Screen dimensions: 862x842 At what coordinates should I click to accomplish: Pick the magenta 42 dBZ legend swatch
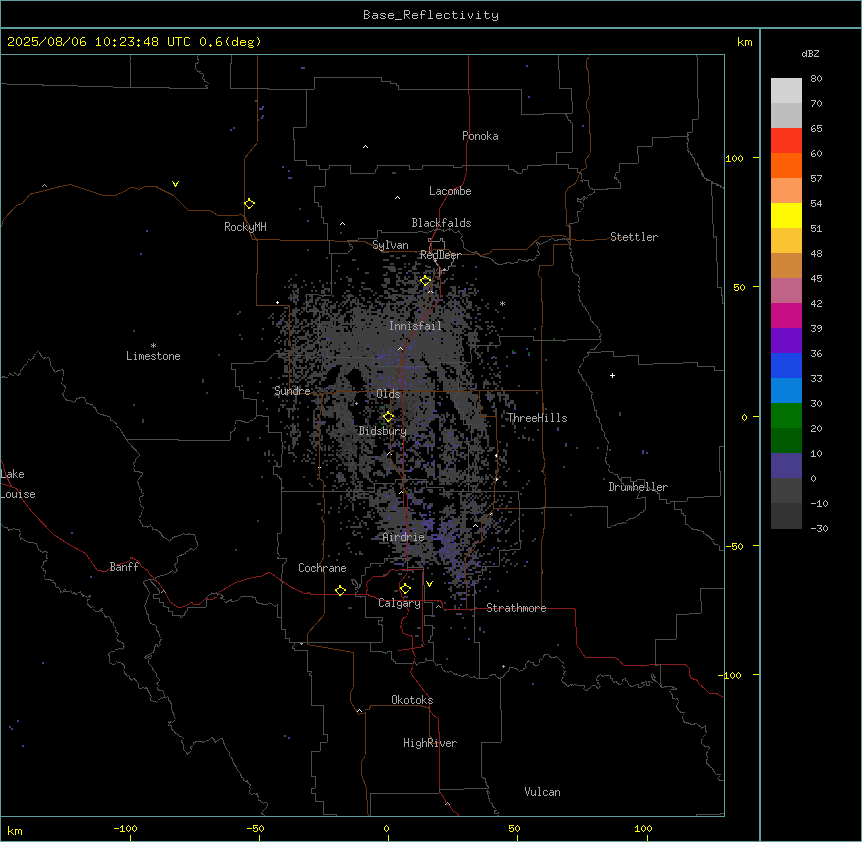(786, 315)
